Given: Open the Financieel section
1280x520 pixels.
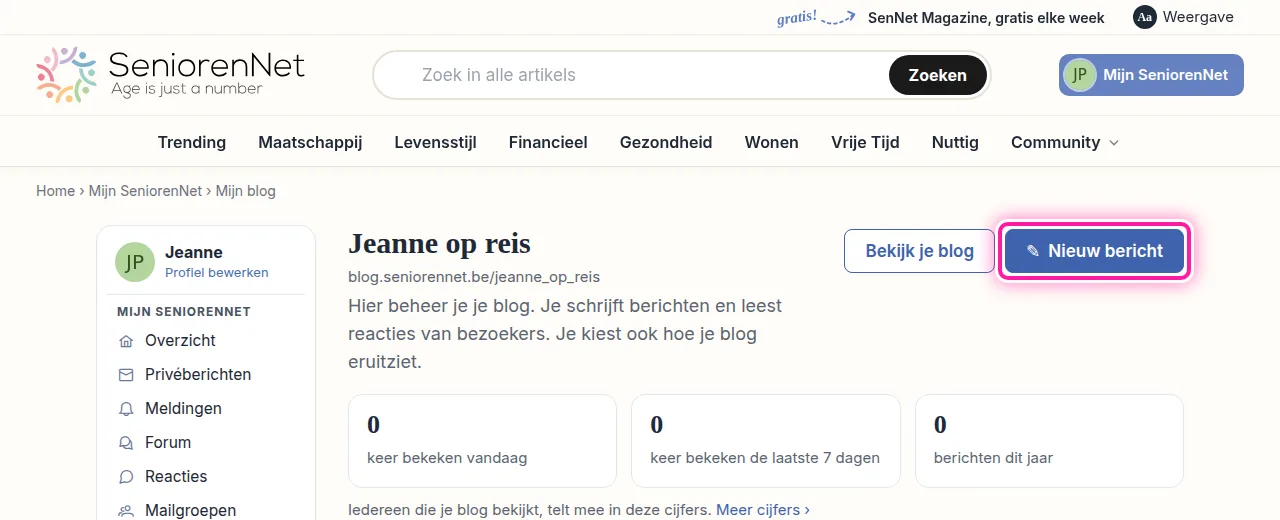Looking at the screenshot, I should coord(548,142).
